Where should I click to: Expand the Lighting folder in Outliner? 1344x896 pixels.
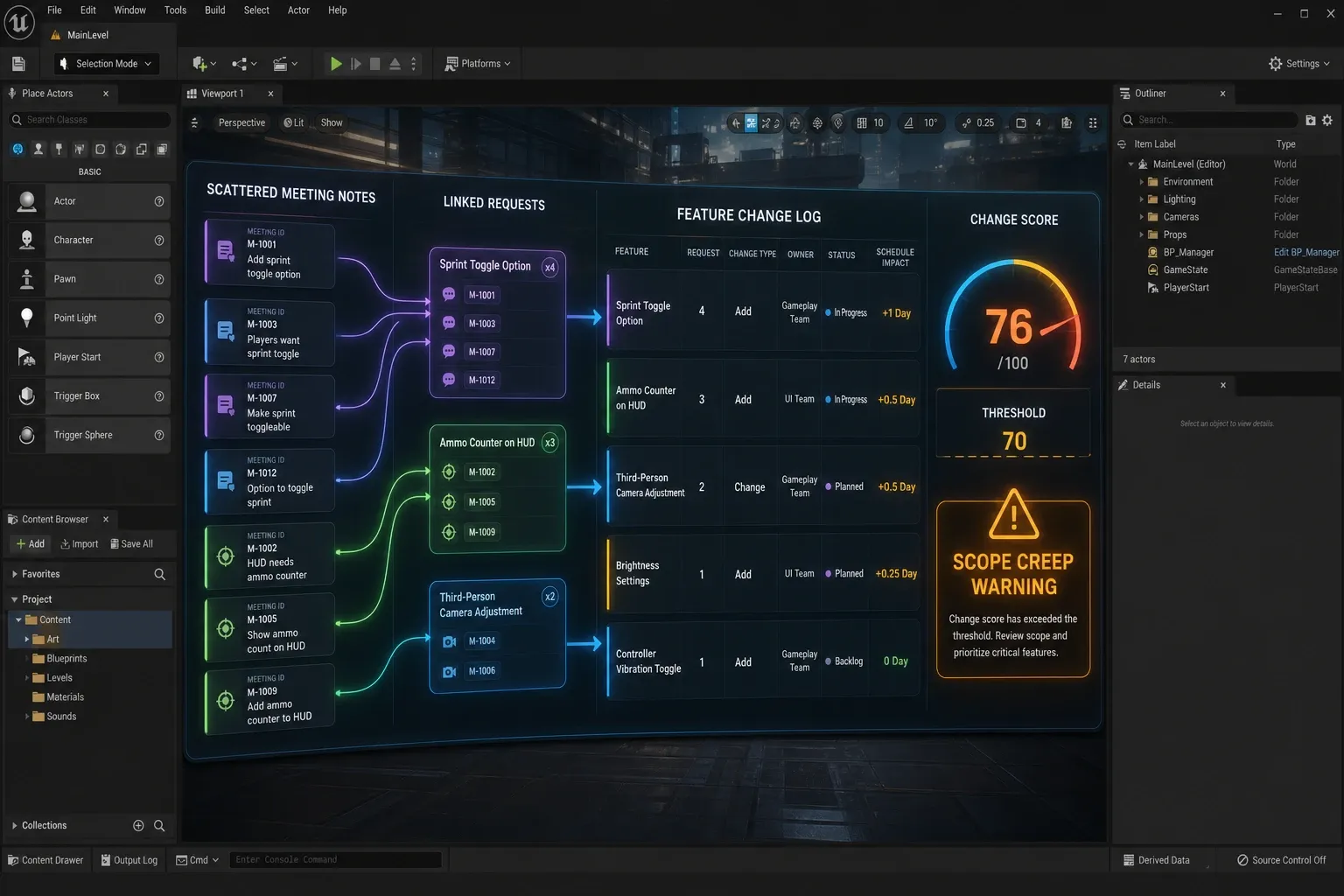1141,199
